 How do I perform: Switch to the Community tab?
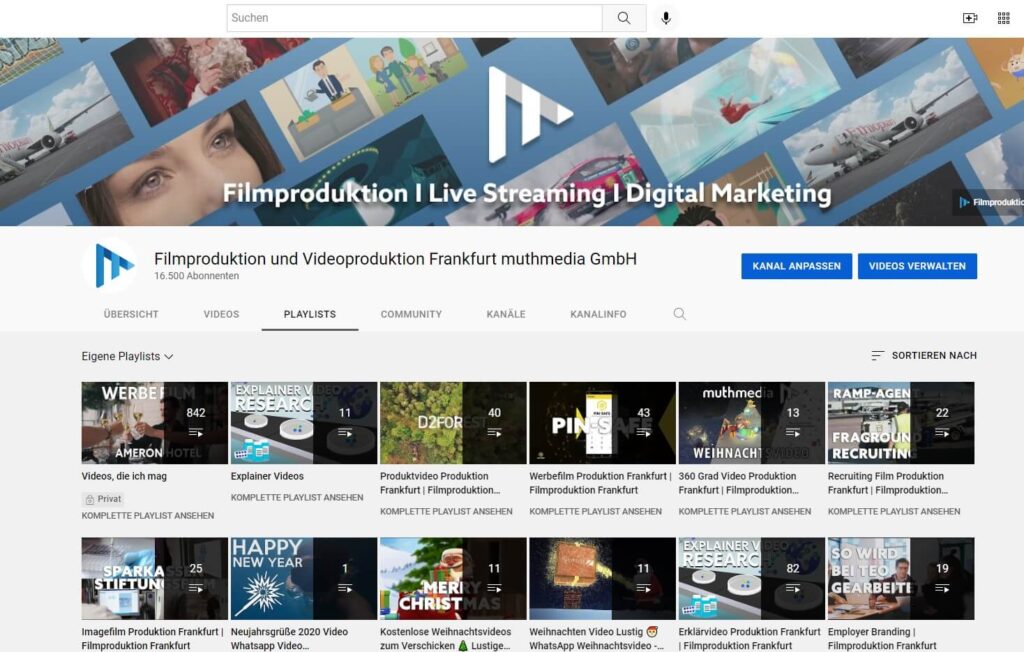coord(411,314)
